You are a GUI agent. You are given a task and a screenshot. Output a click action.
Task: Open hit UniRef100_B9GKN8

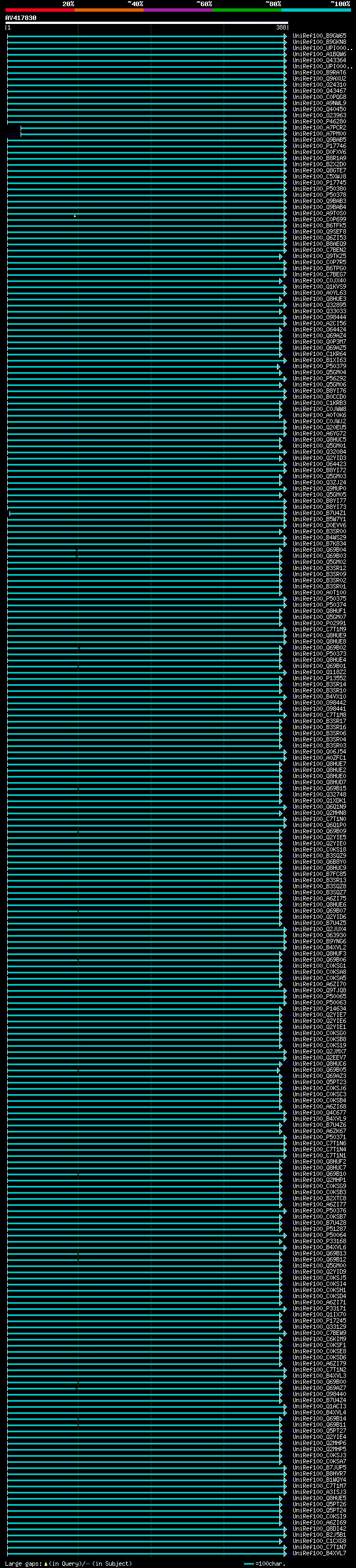click(x=319, y=42)
